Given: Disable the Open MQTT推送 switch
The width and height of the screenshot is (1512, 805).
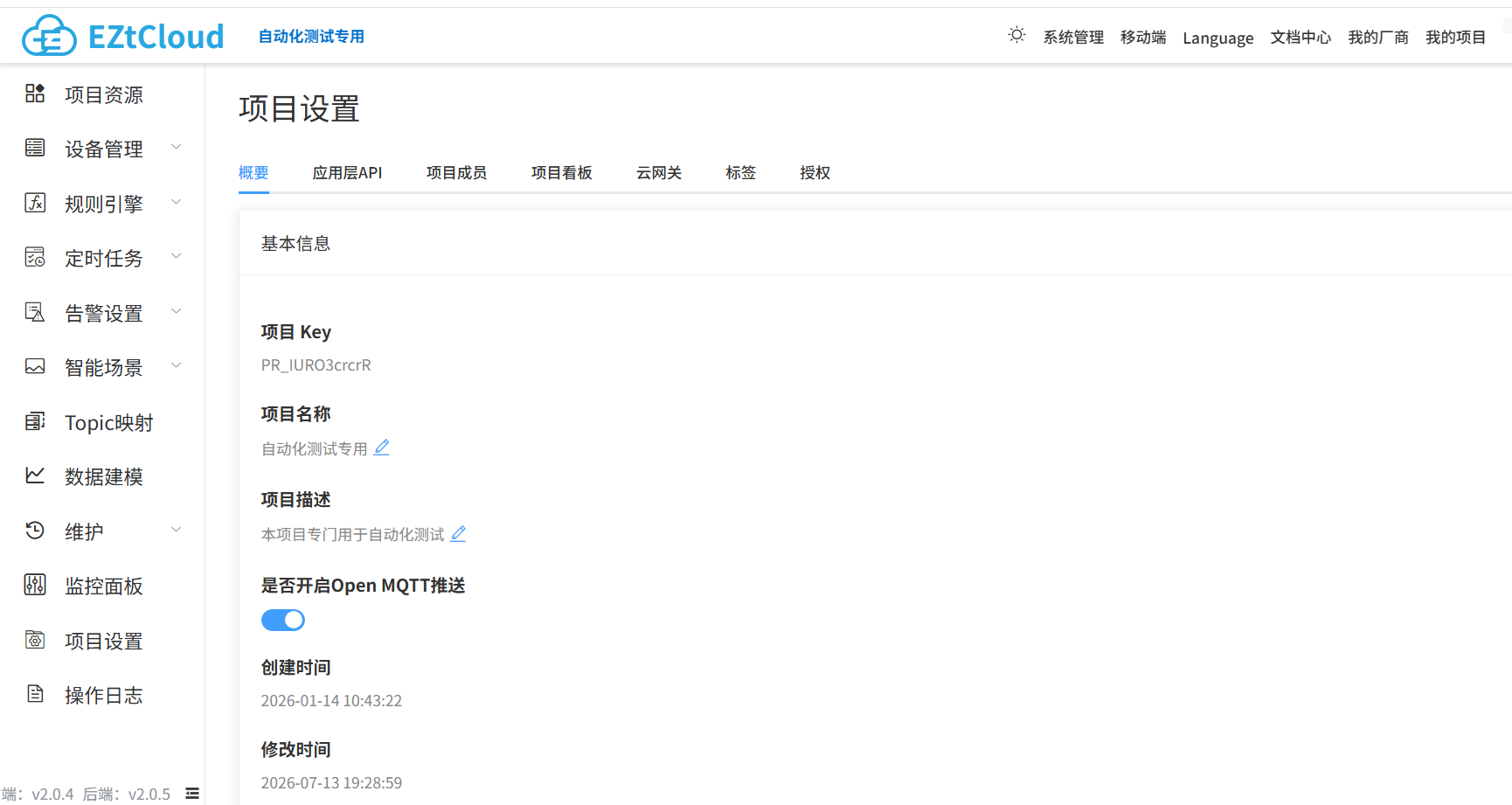Looking at the screenshot, I should click(283, 620).
